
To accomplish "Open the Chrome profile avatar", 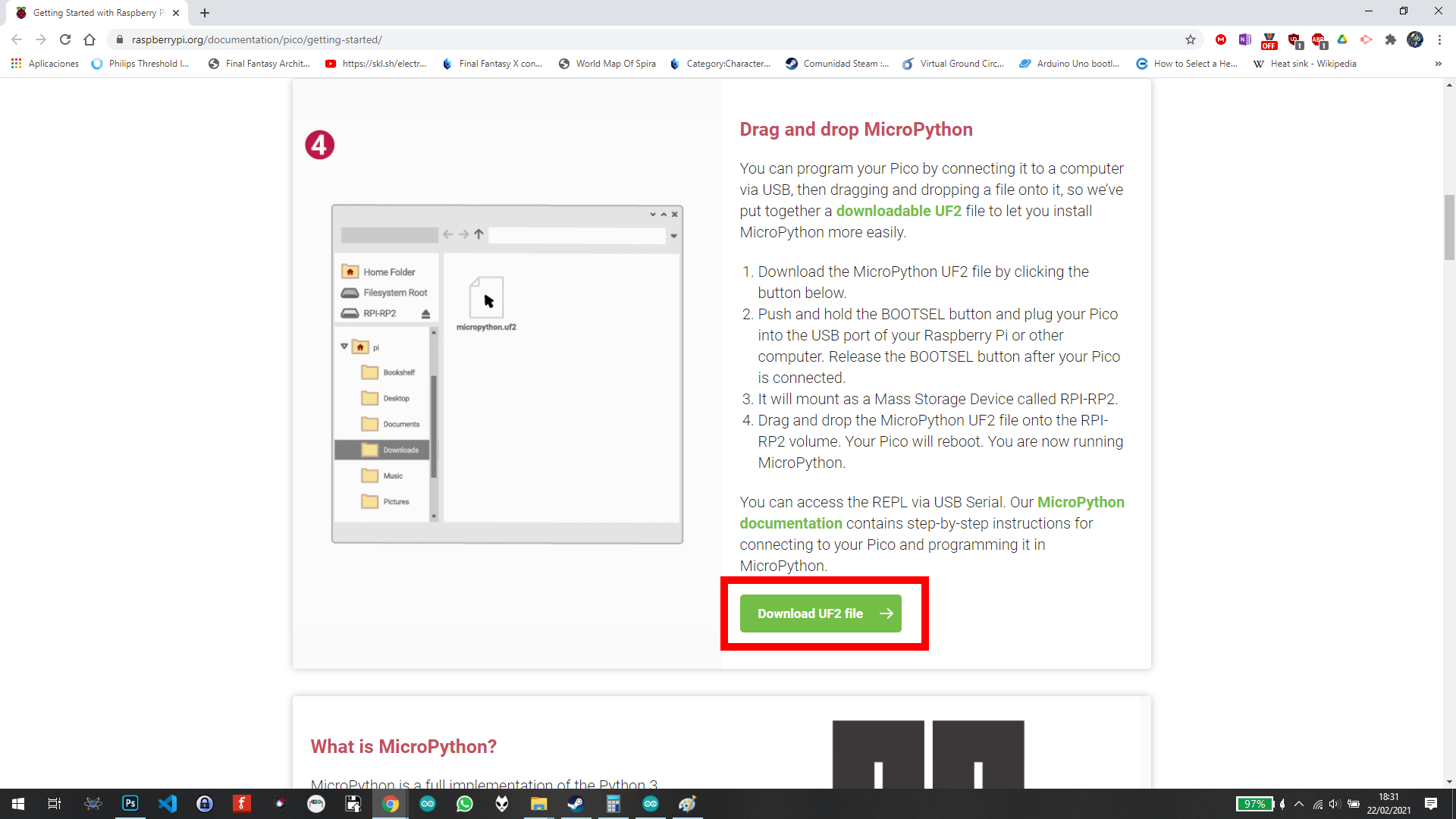I will point(1415,39).
